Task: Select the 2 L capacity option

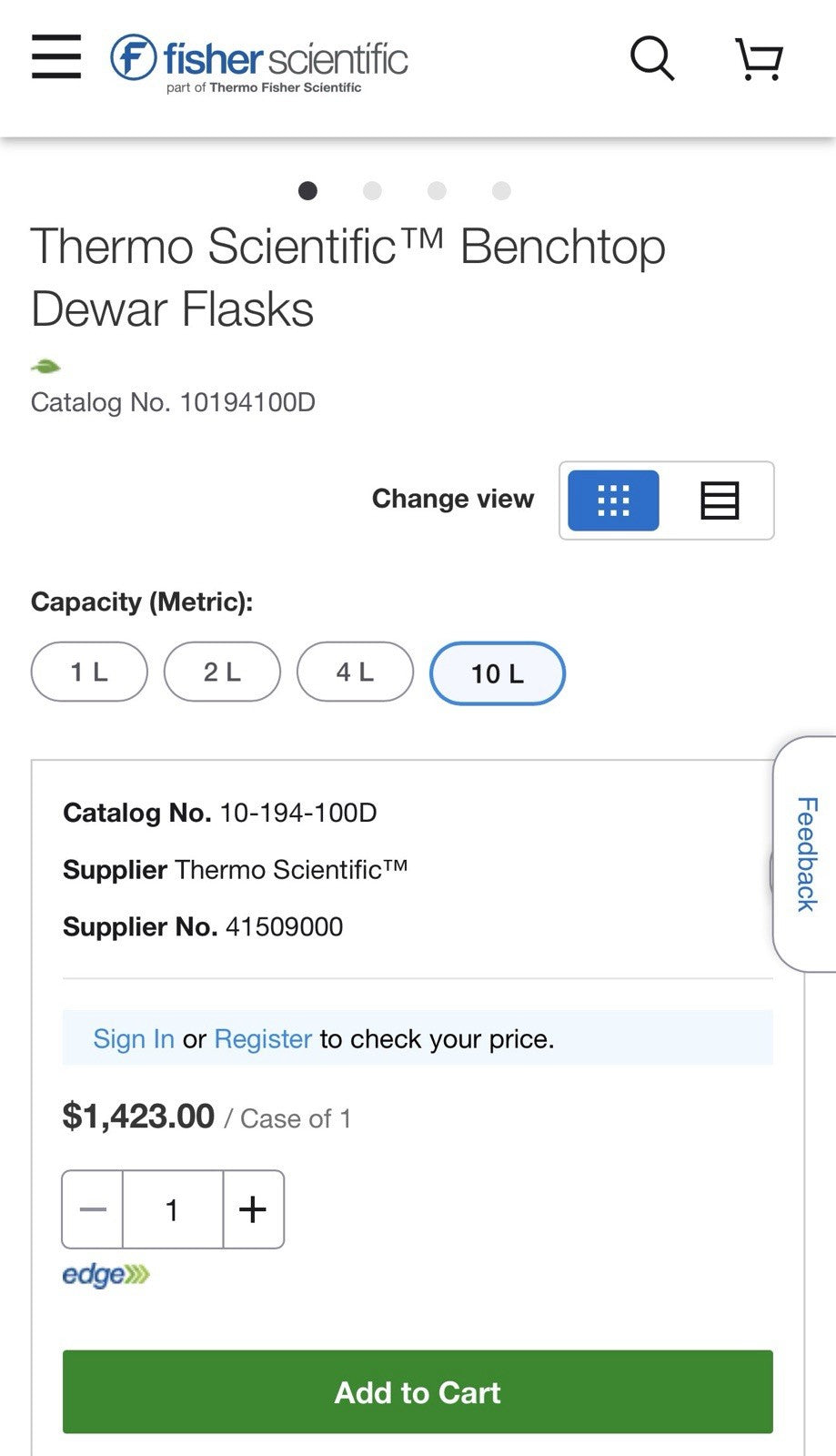Action: click(x=222, y=672)
